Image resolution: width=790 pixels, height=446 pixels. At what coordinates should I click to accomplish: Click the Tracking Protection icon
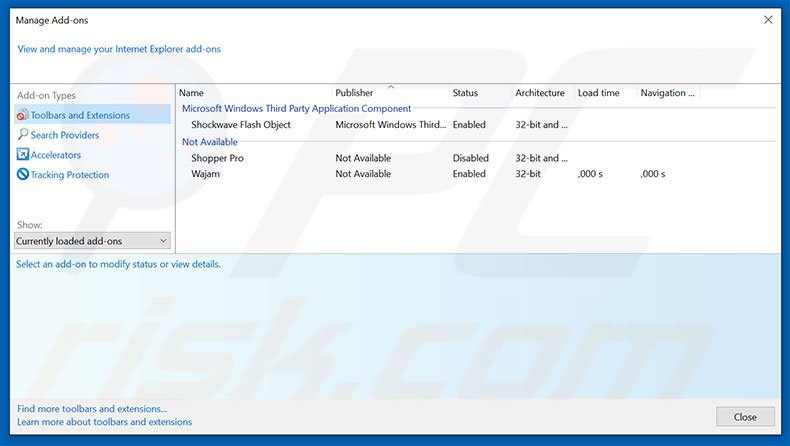tap(22, 175)
